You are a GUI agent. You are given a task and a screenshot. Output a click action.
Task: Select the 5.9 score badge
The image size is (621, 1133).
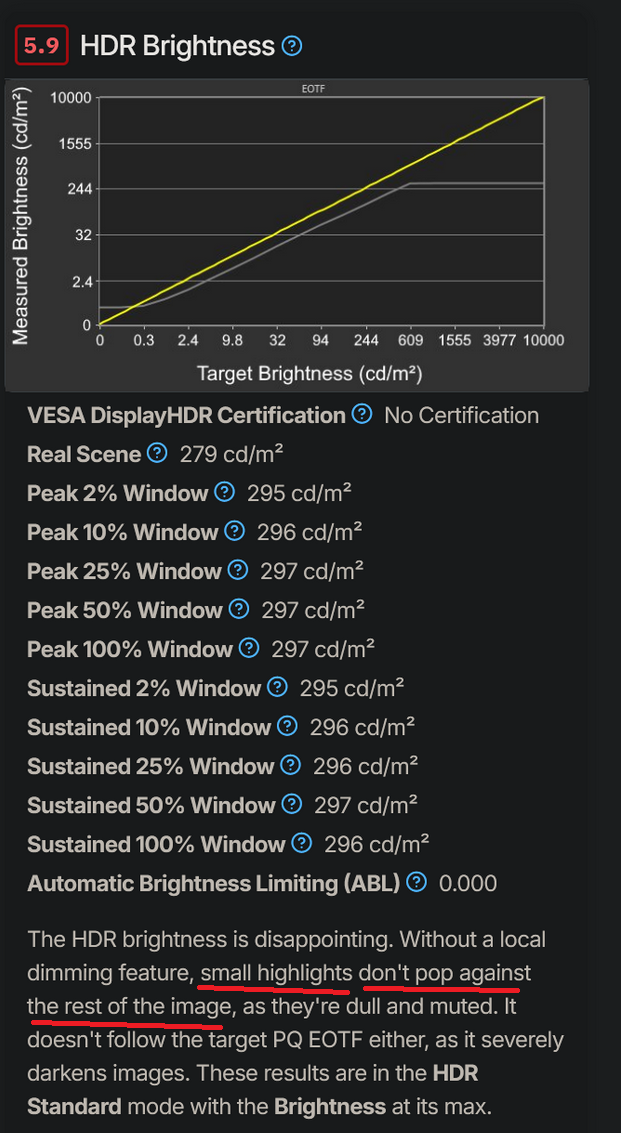tap(41, 45)
